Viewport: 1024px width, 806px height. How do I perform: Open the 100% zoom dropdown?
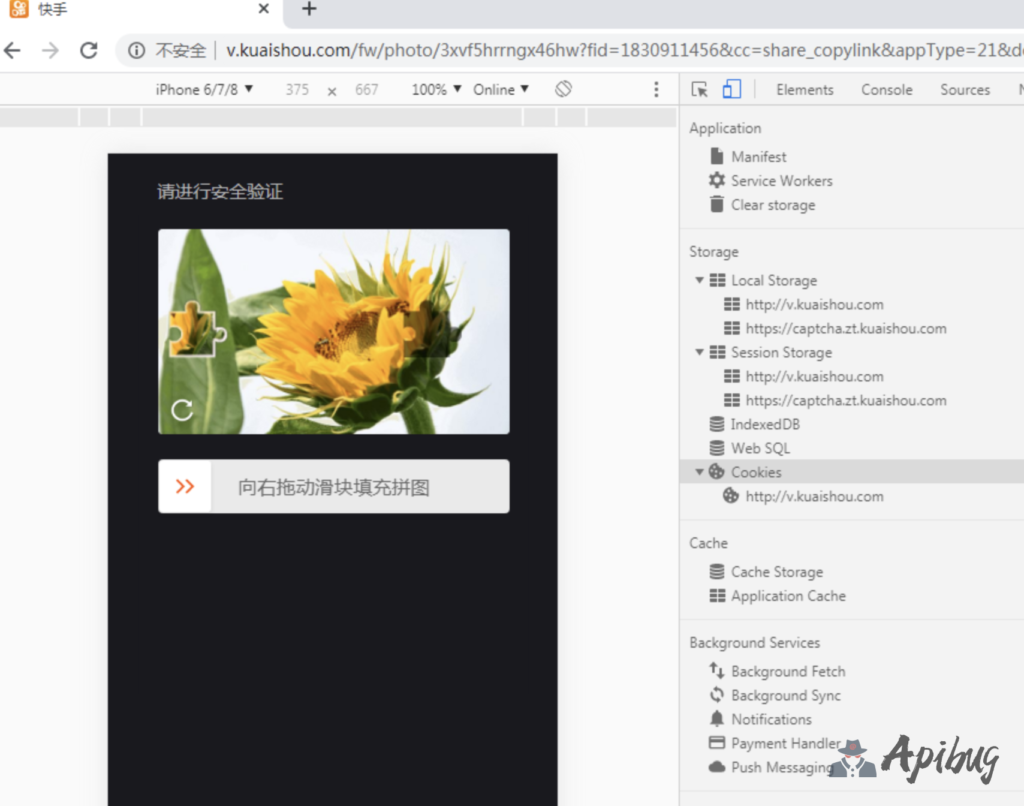coord(437,90)
